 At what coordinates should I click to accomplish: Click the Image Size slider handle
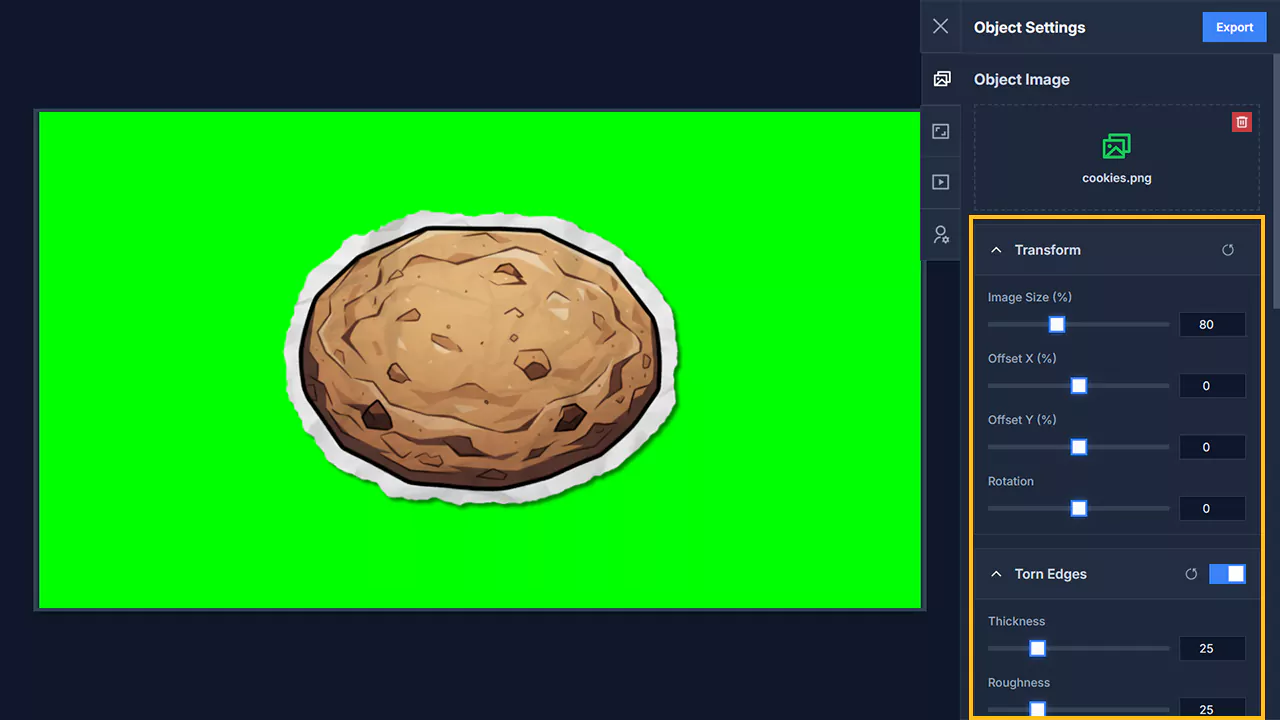coord(1057,324)
